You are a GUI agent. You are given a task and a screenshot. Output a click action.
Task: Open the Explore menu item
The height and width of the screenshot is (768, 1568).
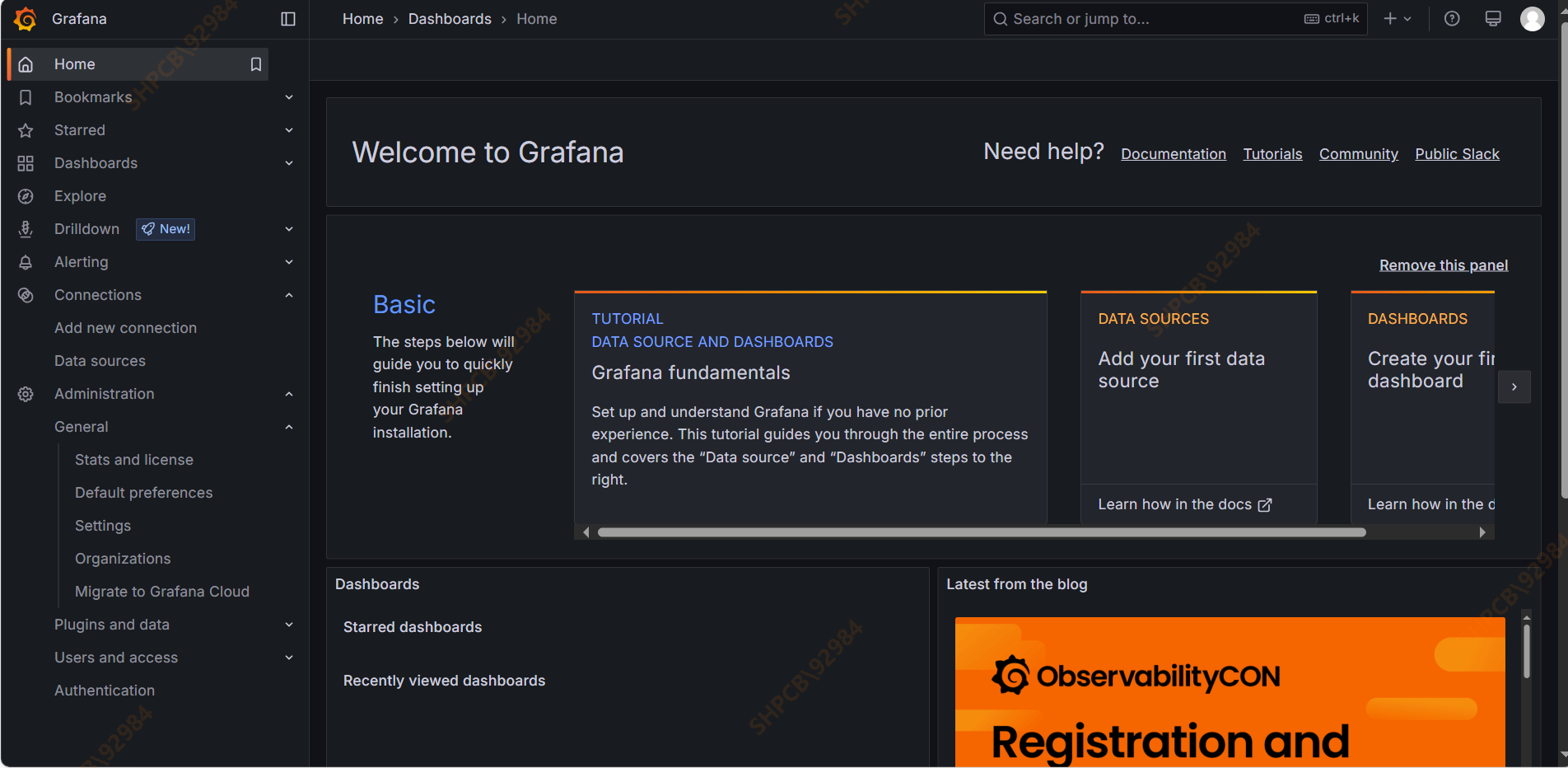(80, 196)
